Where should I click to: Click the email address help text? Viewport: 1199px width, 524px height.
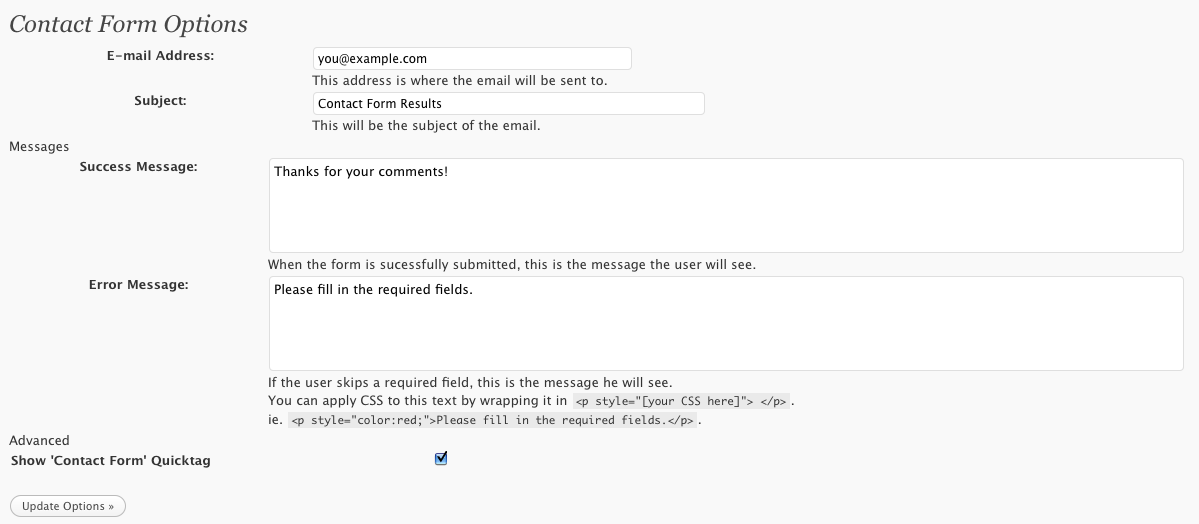click(459, 81)
